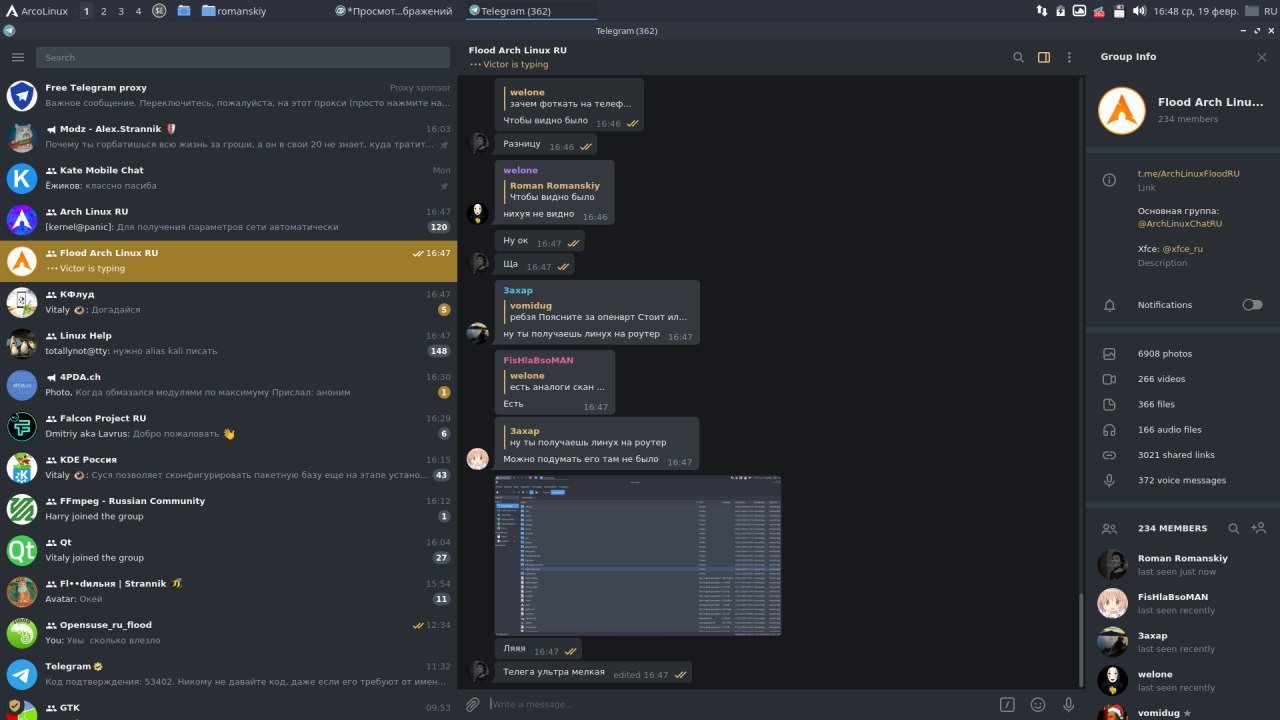Open the 266 videos shared media
The width and height of the screenshot is (1280, 720).
[1183, 379]
